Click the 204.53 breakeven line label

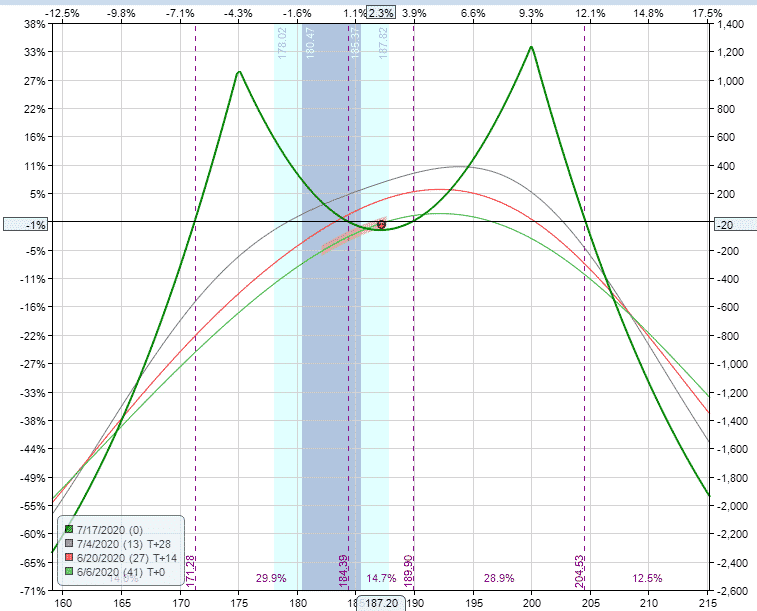click(x=579, y=570)
